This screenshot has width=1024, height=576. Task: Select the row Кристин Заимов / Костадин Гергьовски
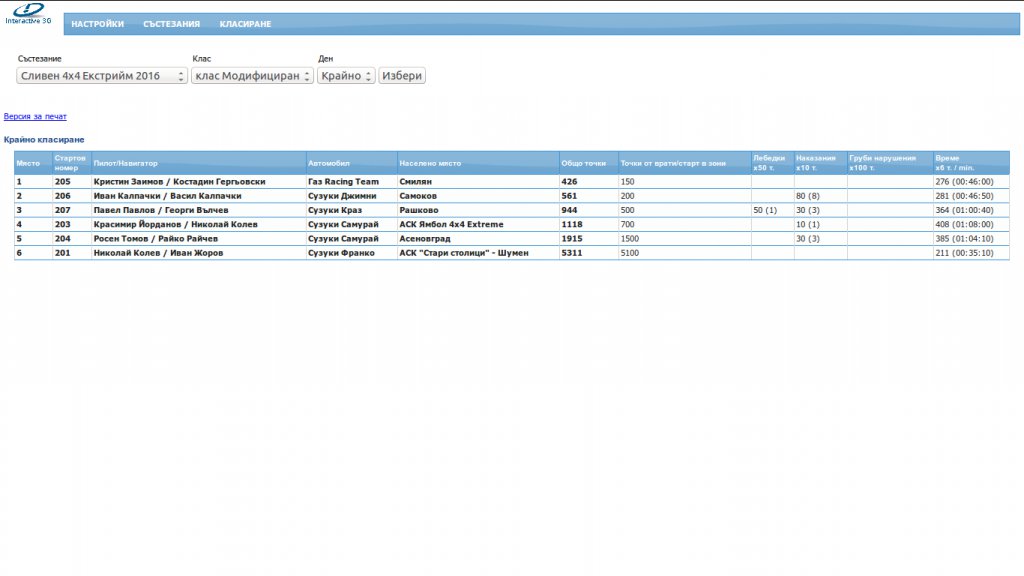pos(512,182)
